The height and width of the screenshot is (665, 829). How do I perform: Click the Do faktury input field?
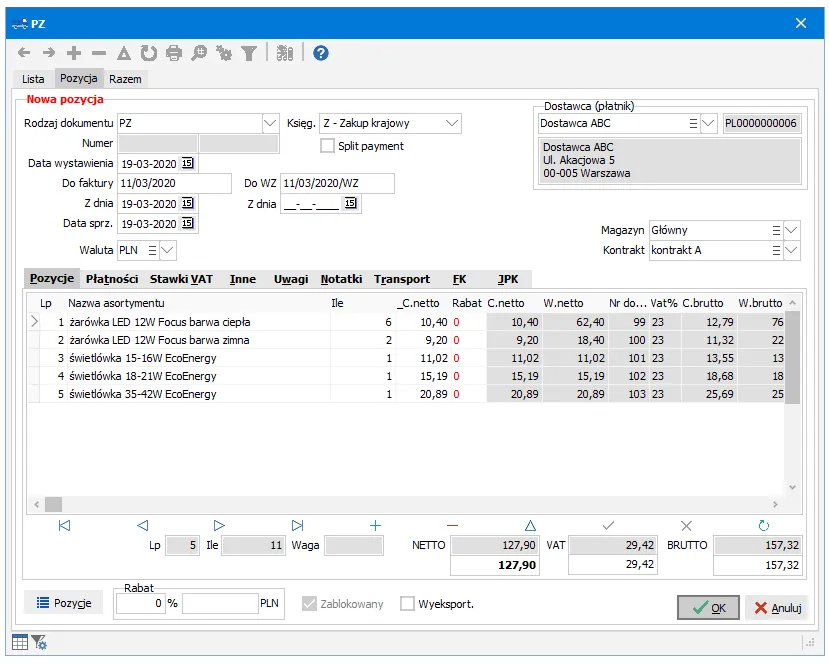(x=174, y=183)
